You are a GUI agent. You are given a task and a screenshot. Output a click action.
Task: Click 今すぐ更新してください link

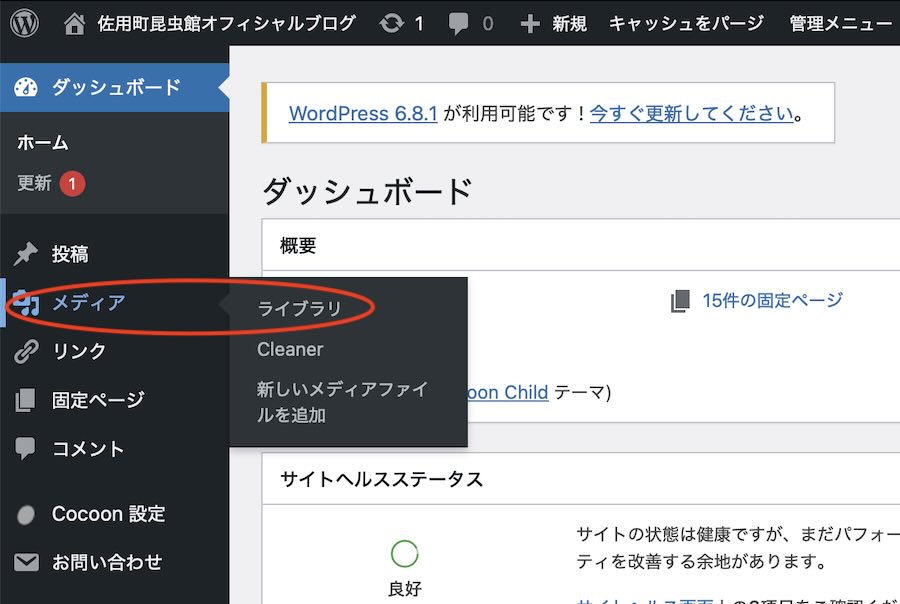(x=692, y=113)
